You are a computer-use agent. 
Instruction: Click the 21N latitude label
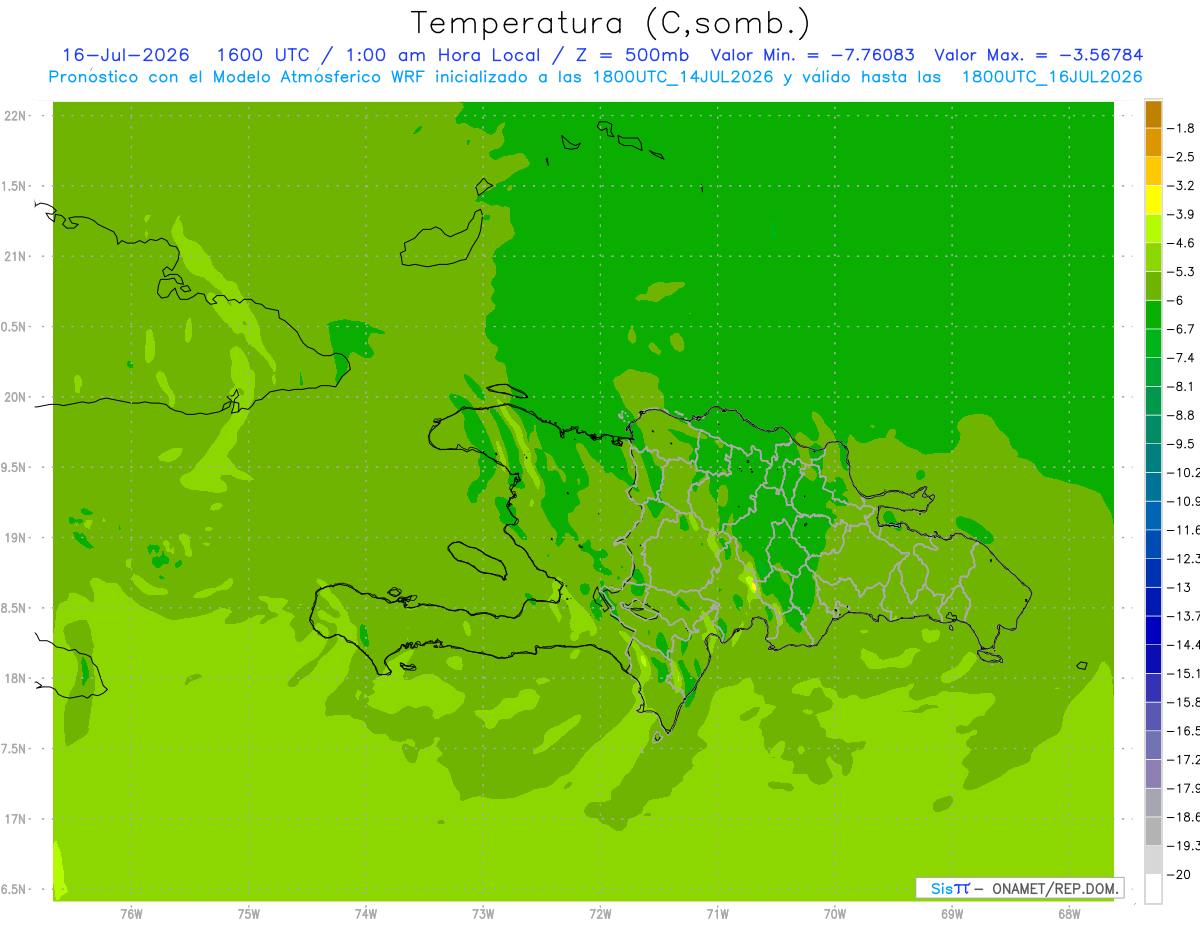tap(16, 257)
